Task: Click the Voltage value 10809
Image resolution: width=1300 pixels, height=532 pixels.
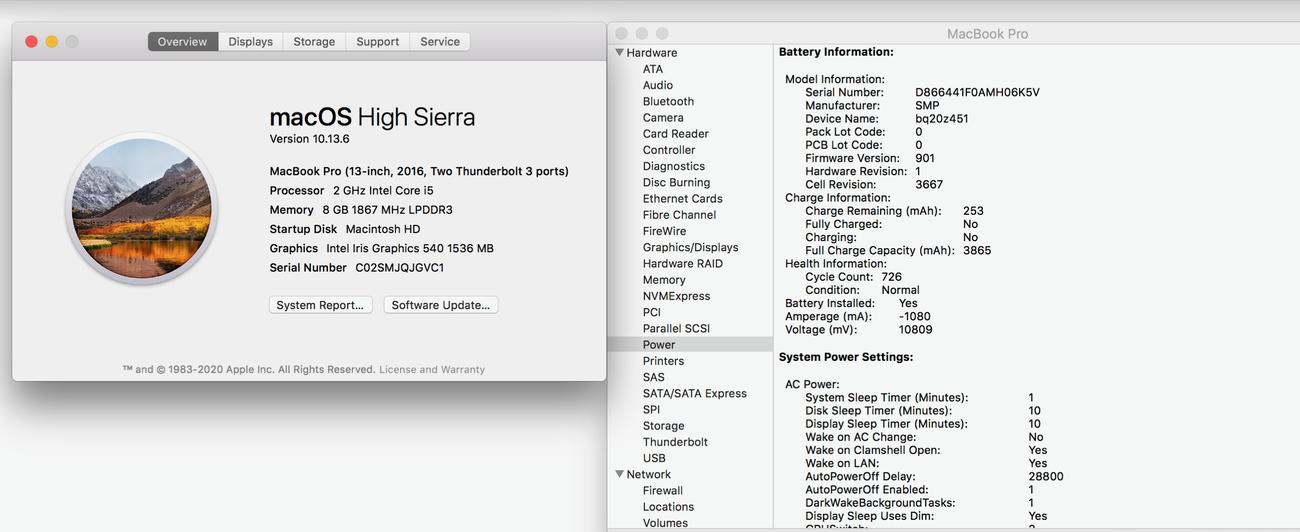Action: pos(916,330)
